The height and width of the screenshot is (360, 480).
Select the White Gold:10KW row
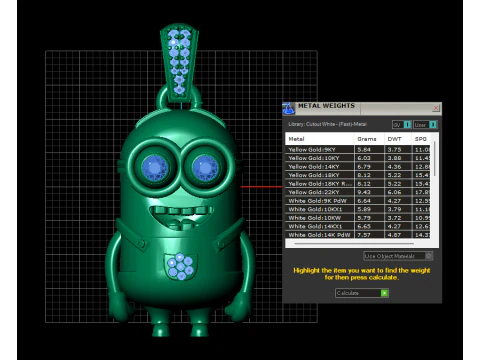(x=359, y=218)
